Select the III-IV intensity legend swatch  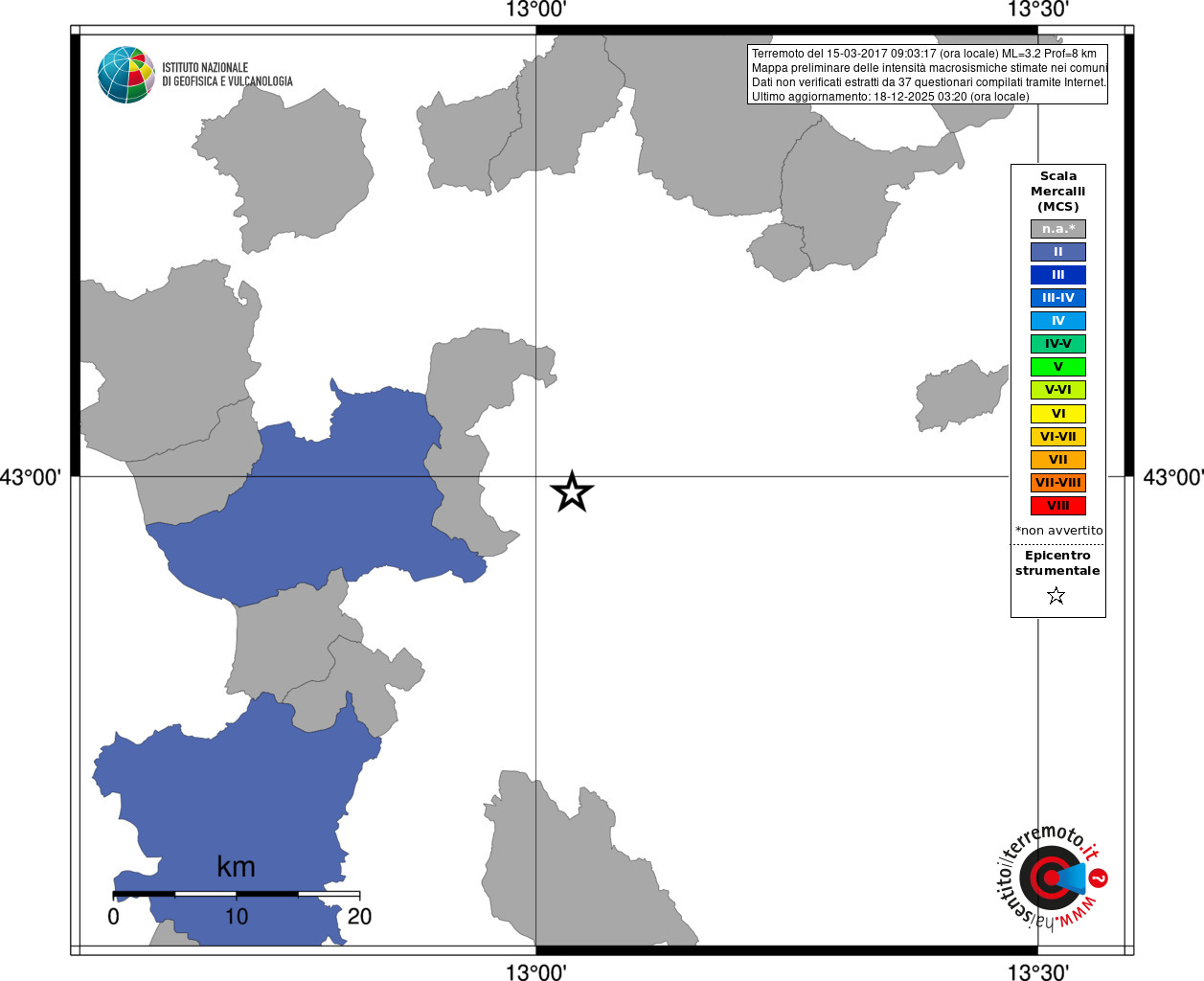1057,298
